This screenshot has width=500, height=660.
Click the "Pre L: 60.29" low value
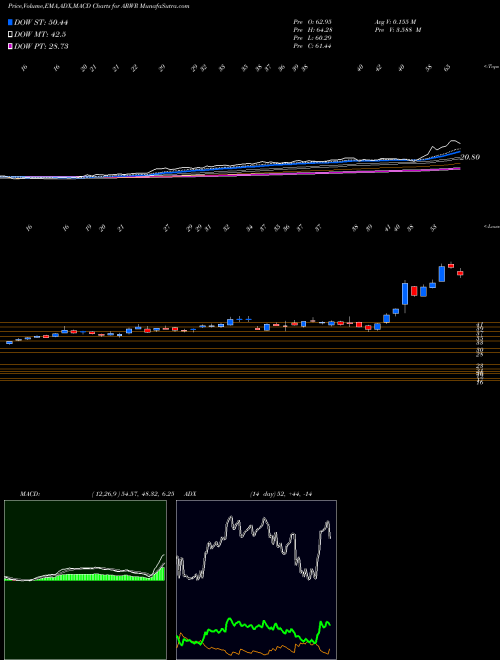point(313,38)
